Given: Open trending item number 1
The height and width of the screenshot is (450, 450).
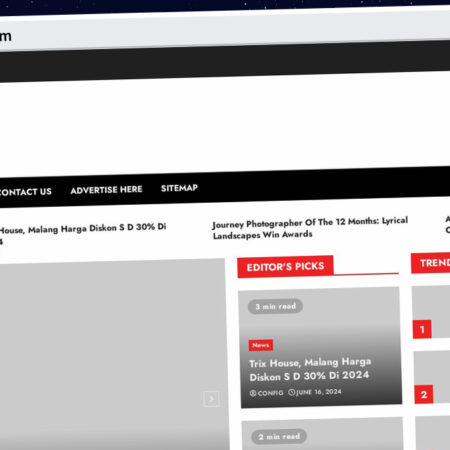Looking at the screenshot, I should pyautogui.click(x=431, y=311).
